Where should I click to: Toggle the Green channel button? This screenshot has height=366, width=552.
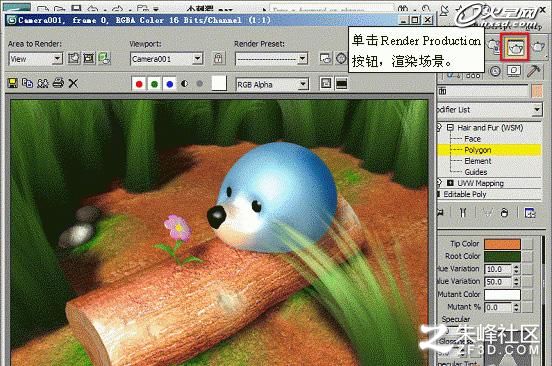coord(154,84)
